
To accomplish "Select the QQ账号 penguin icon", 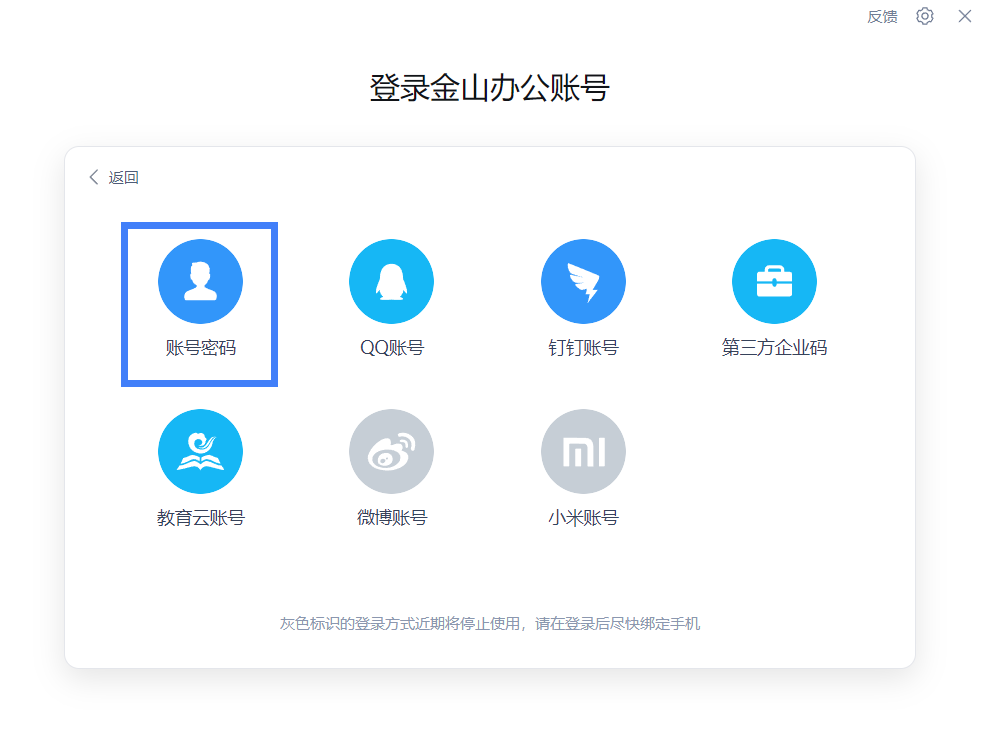I will [x=392, y=282].
